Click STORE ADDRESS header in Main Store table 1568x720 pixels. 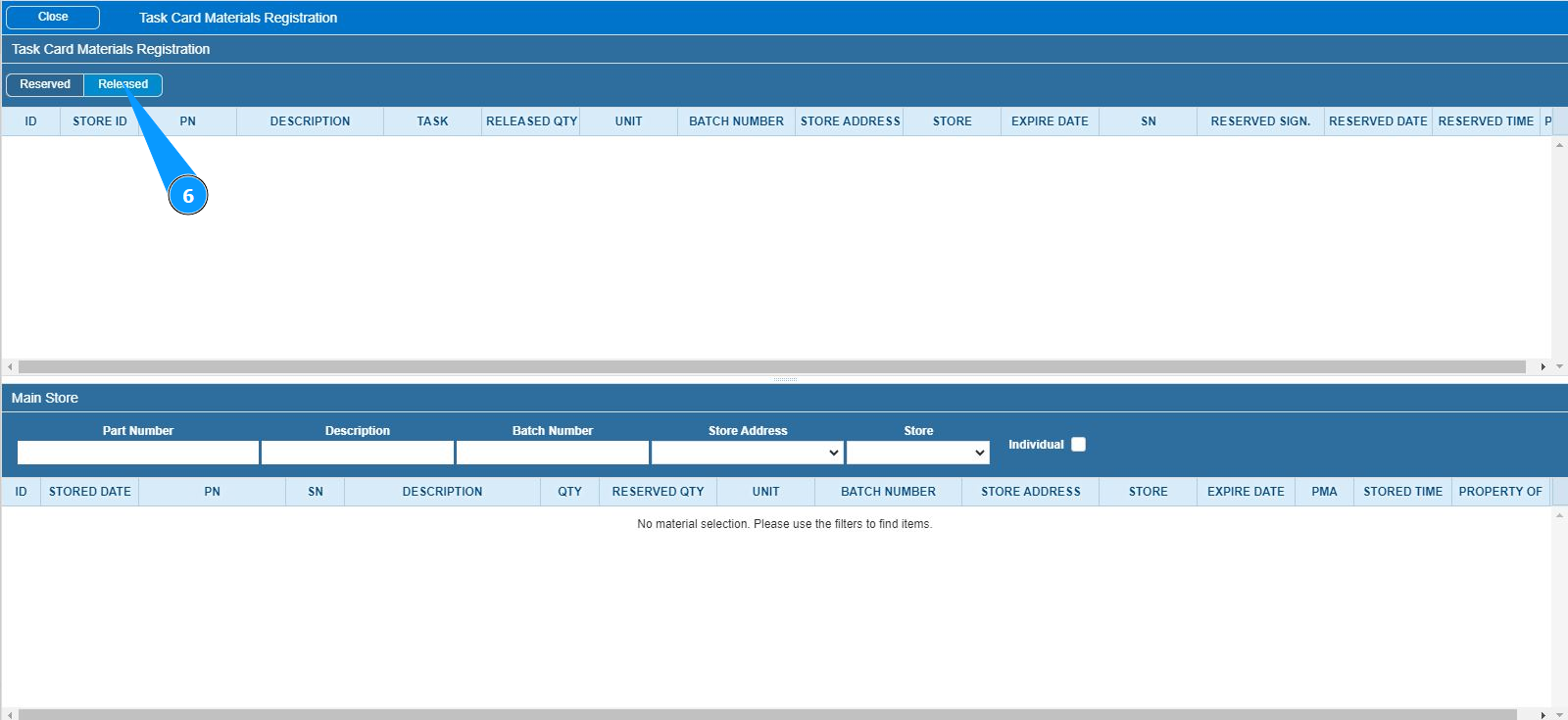pyautogui.click(x=1031, y=492)
